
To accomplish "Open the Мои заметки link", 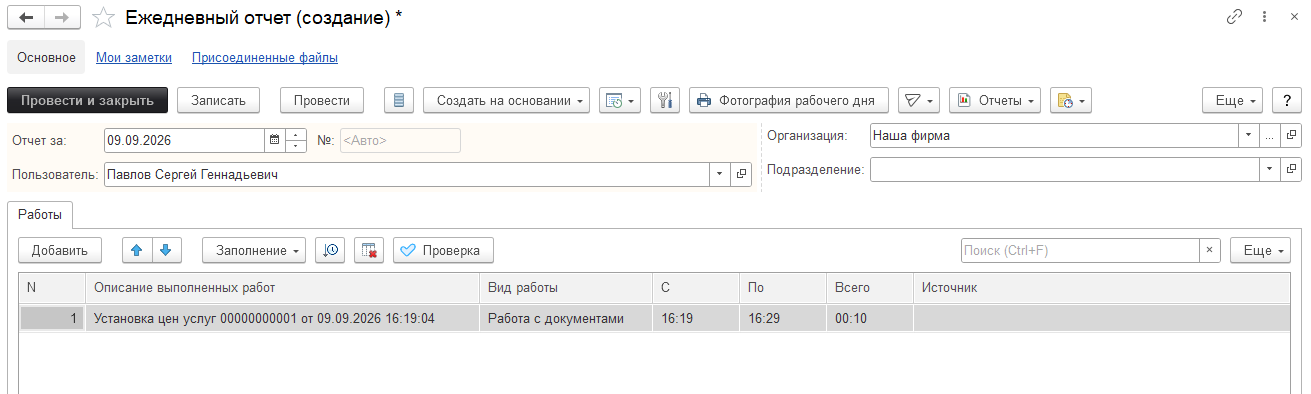I will coord(134,58).
